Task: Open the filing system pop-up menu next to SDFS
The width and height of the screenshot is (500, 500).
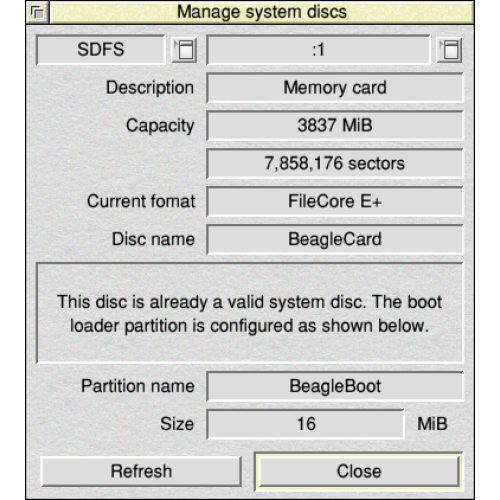Action: pyautogui.click(x=184, y=50)
